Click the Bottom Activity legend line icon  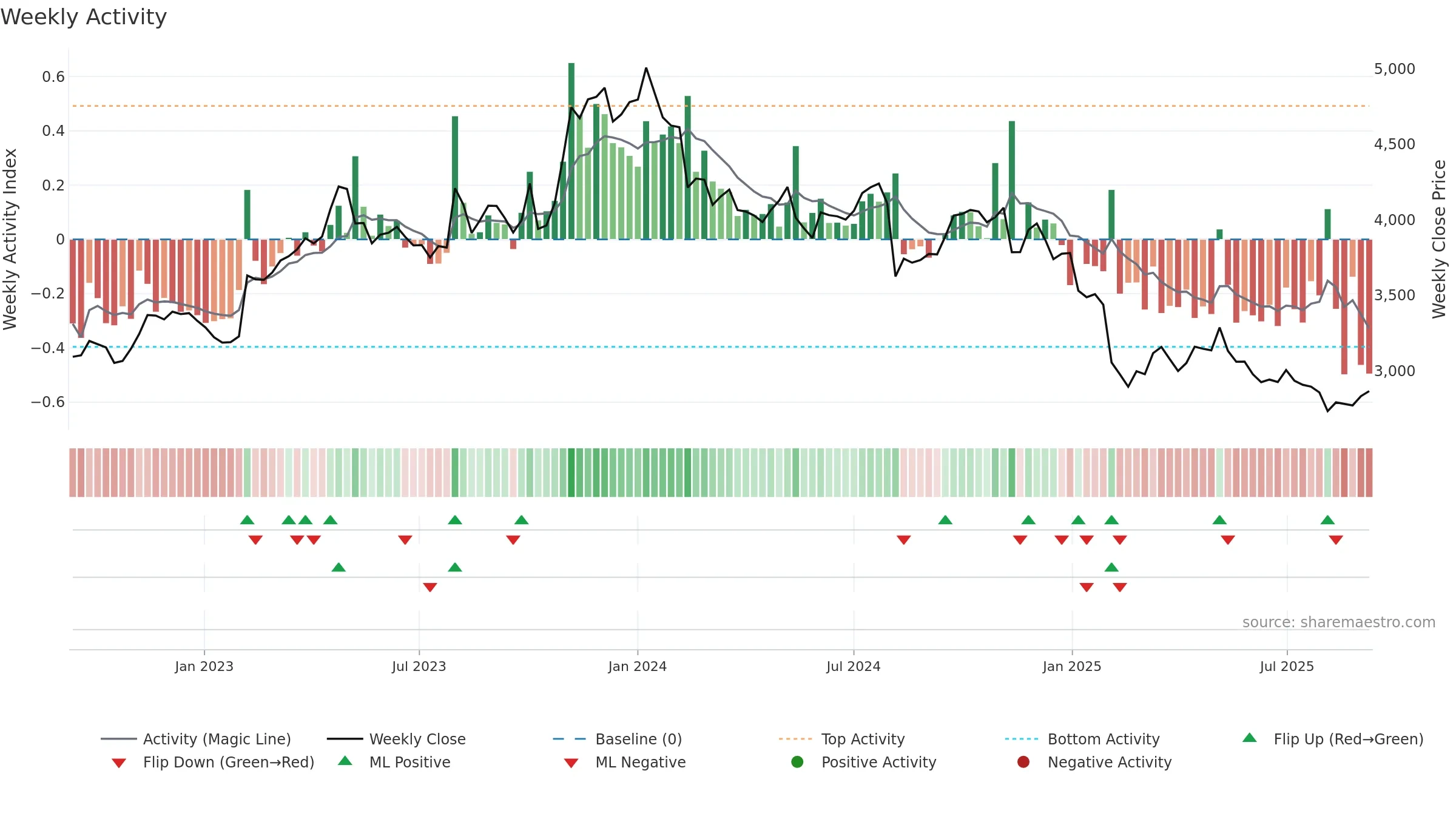tap(1021, 739)
